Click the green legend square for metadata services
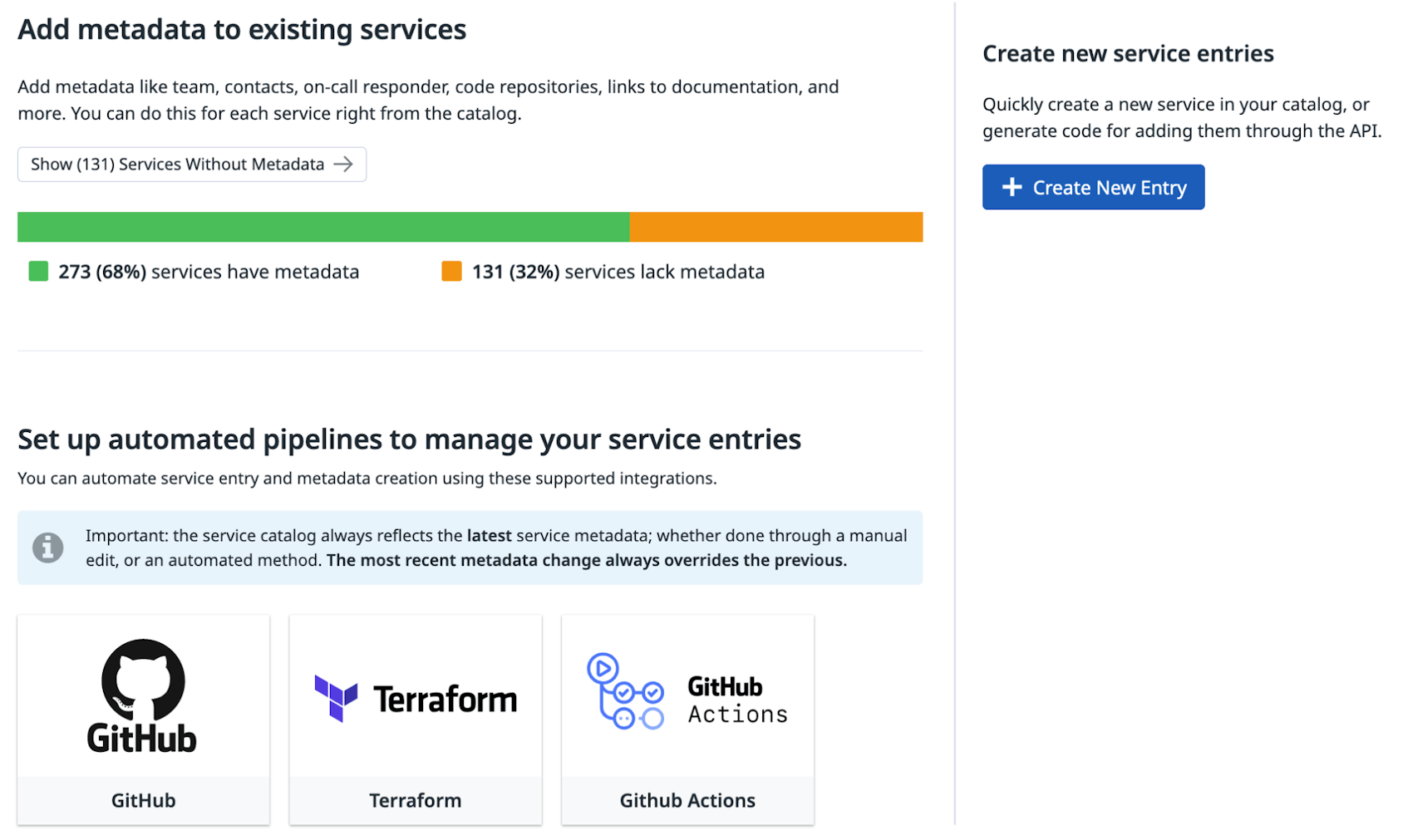 [x=37, y=271]
